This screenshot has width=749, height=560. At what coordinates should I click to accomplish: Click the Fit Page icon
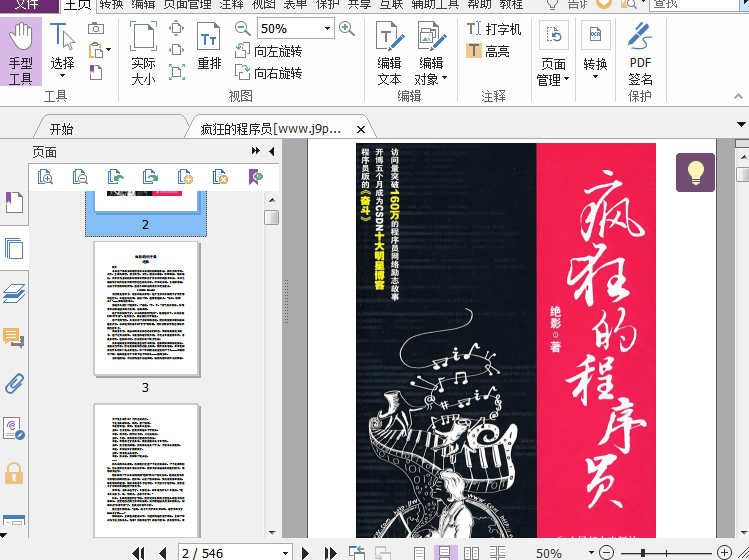(x=176, y=28)
